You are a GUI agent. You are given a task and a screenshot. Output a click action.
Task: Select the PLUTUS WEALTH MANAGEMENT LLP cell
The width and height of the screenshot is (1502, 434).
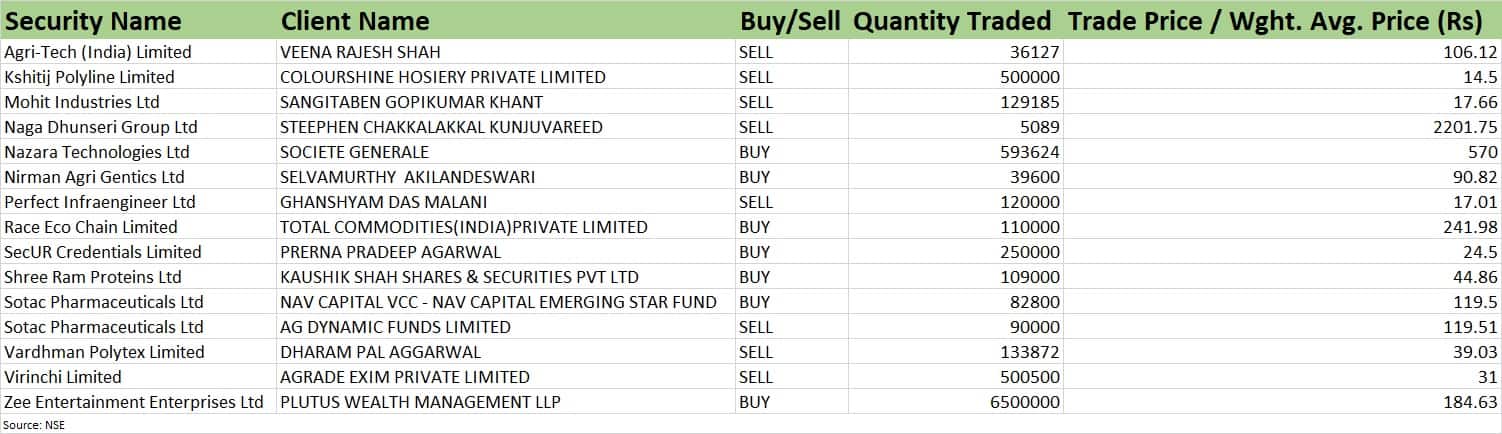505,402
